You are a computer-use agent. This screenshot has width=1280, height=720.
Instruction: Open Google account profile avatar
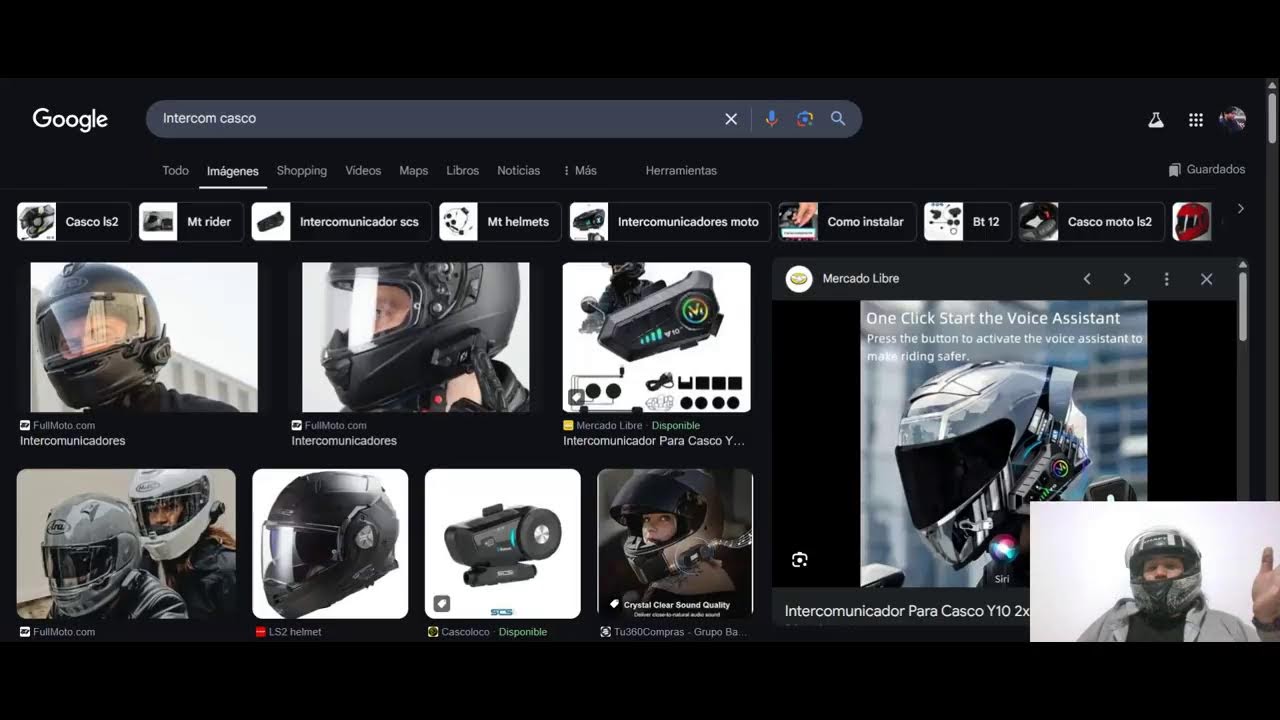tap(1232, 120)
